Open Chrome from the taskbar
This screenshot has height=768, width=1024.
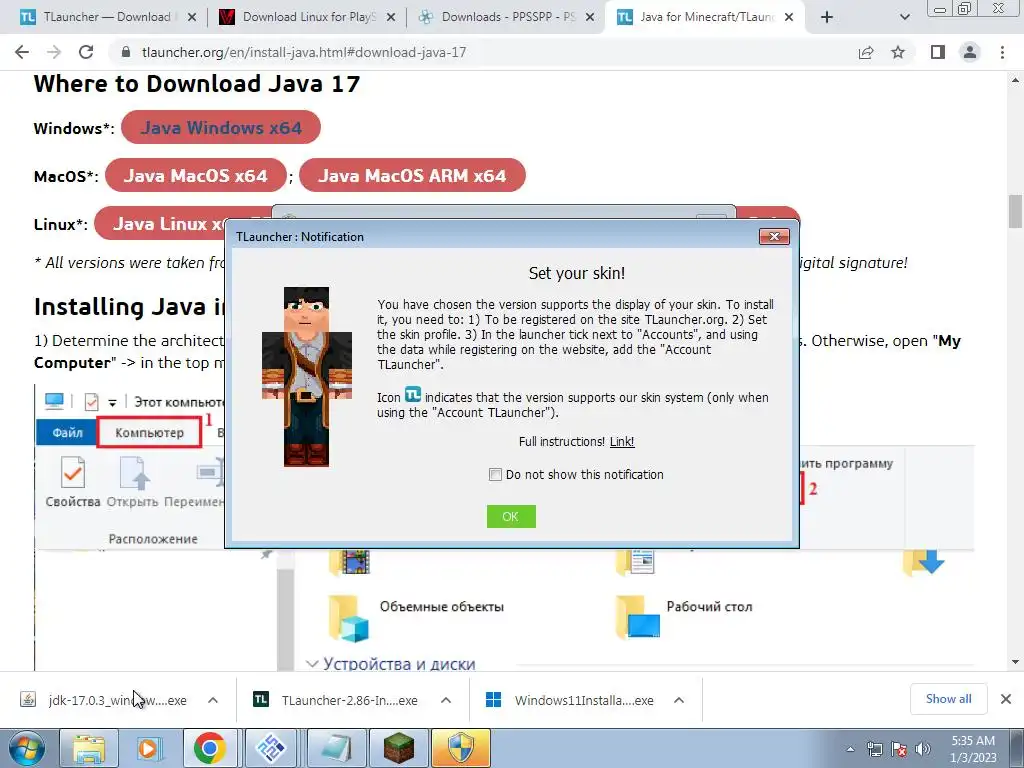tap(210, 748)
